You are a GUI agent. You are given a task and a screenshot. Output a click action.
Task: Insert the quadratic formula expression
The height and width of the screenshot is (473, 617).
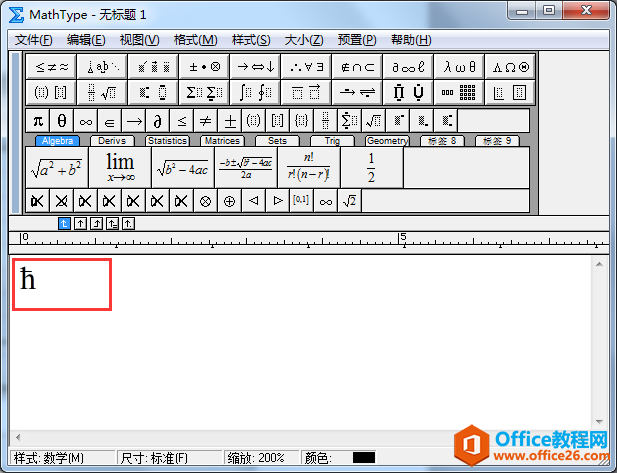246,168
